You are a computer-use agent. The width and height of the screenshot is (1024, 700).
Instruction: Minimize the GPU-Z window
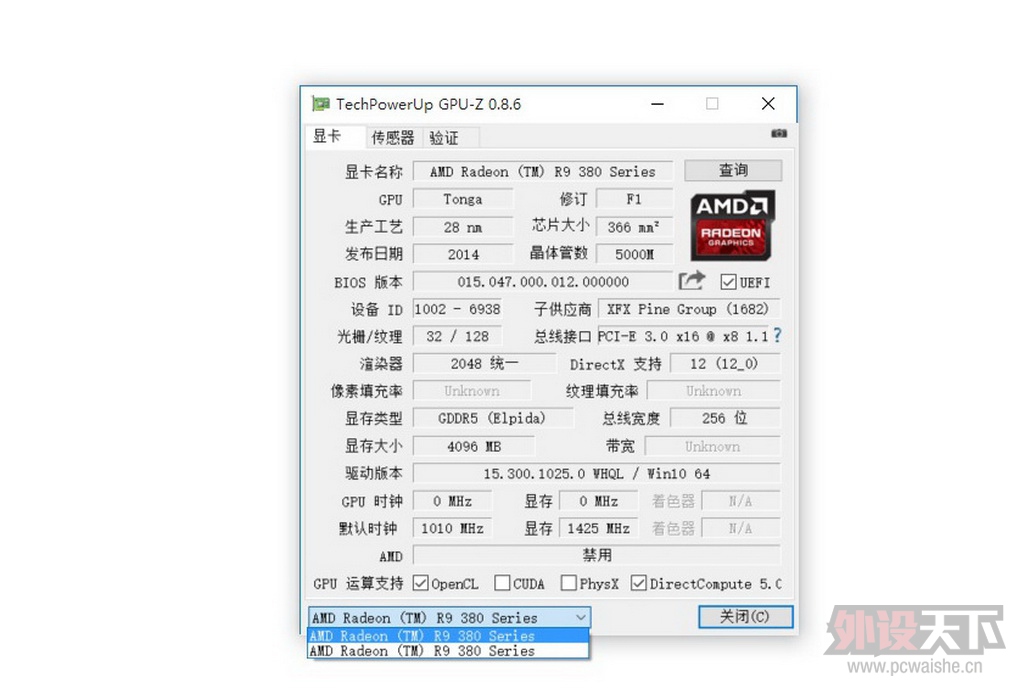pos(658,104)
